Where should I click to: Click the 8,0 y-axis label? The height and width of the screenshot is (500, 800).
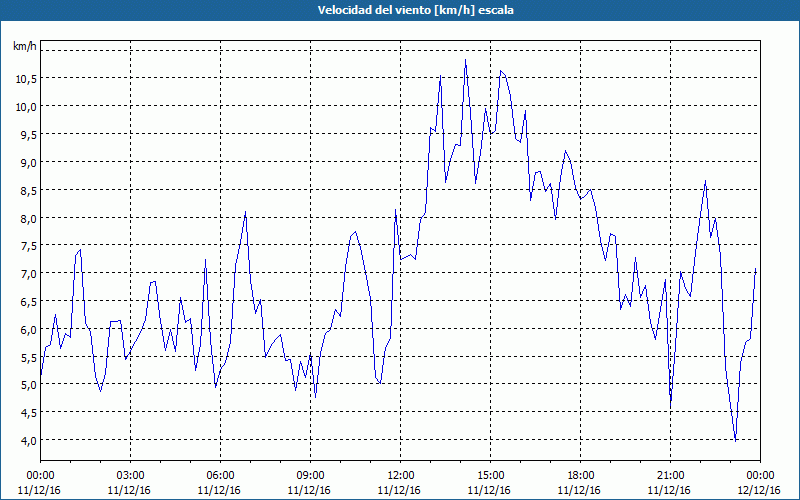(x=28, y=218)
